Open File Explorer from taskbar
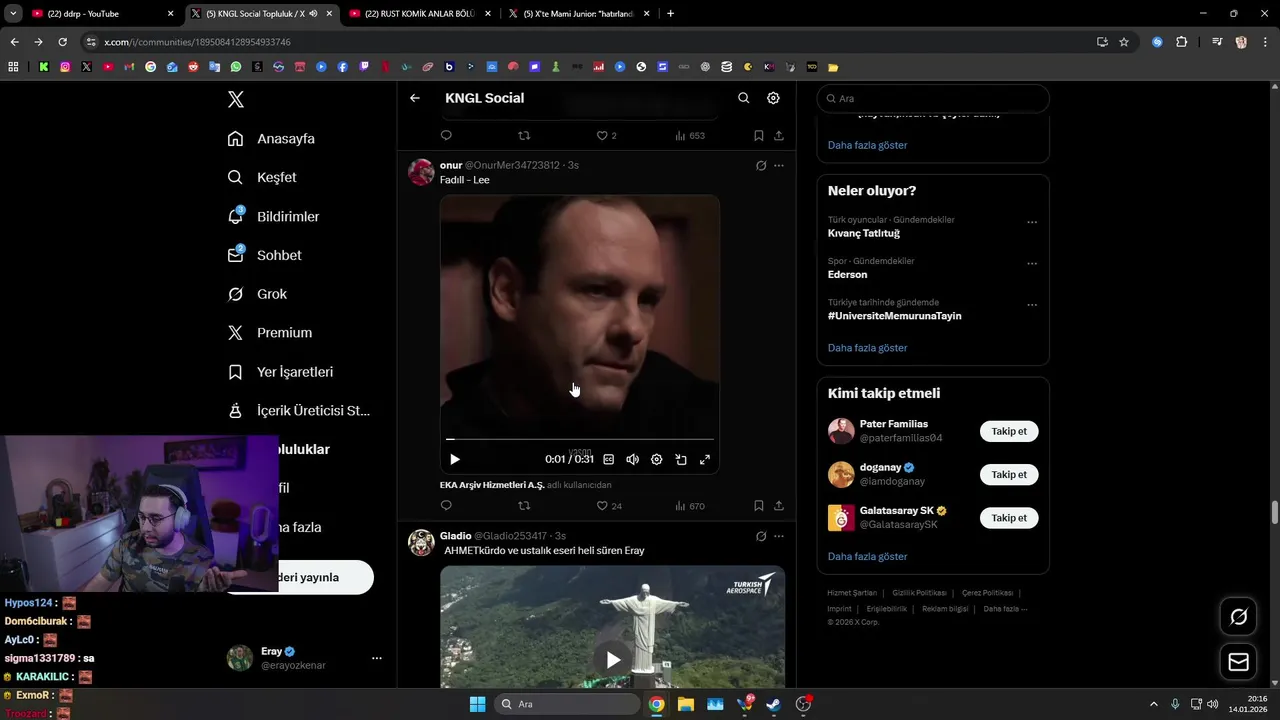The image size is (1280, 720). point(686,704)
